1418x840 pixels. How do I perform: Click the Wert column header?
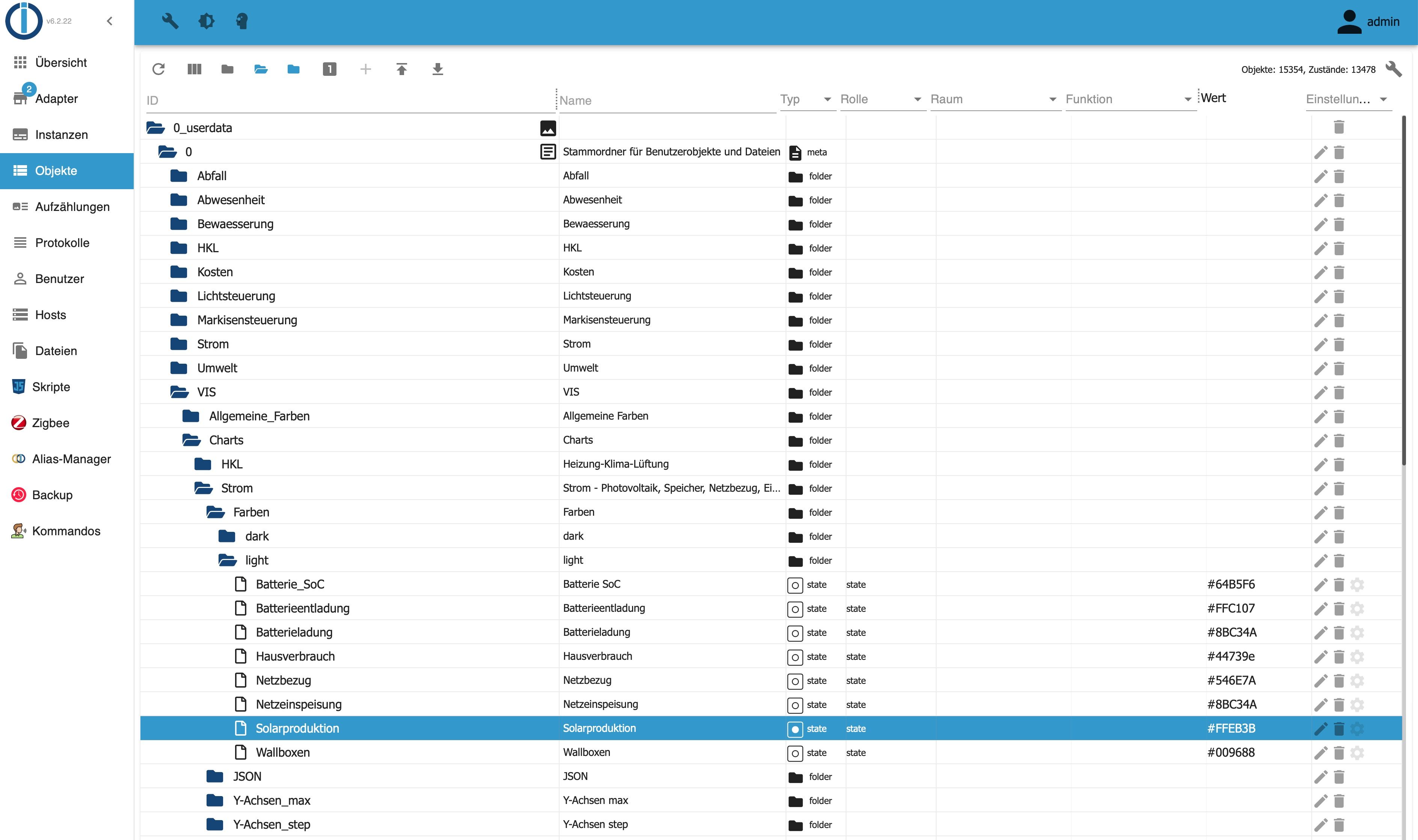(1213, 98)
